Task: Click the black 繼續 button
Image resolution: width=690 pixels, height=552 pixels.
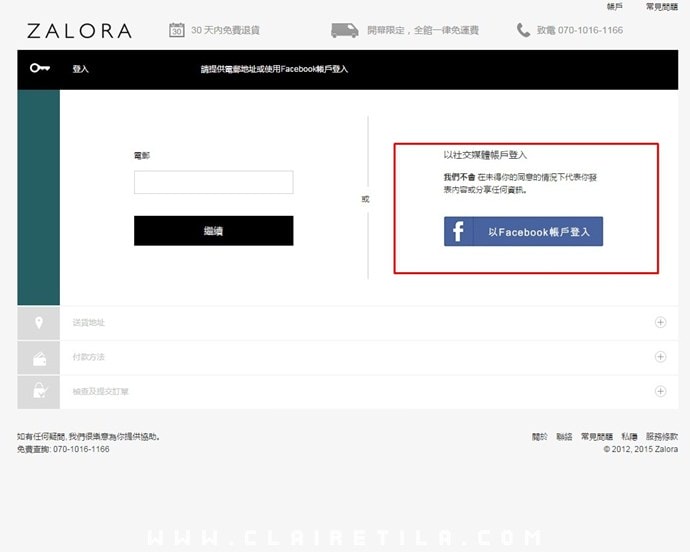Action: tap(213, 231)
